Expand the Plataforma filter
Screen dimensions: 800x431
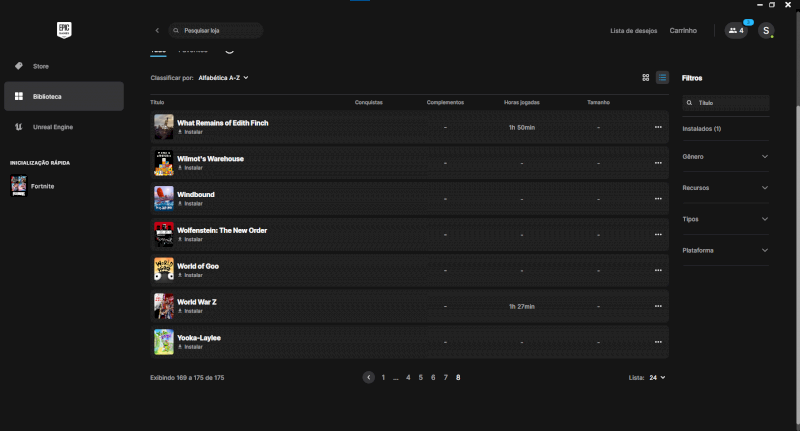click(x=725, y=250)
